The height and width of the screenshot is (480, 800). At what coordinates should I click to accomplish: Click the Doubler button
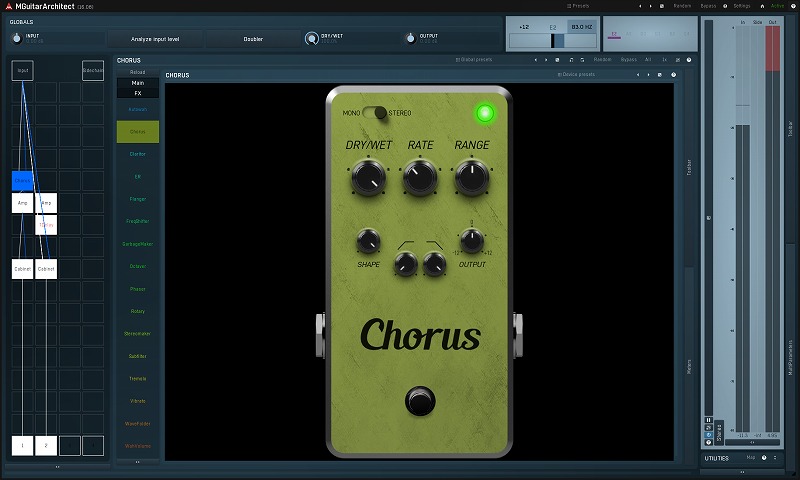click(253, 39)
